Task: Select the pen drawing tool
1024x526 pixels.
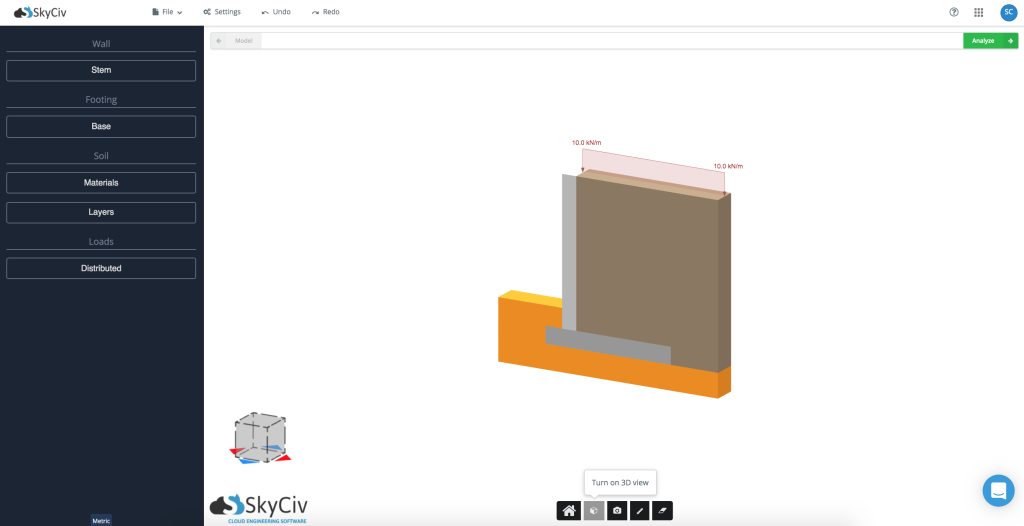Action: (639, 510)
